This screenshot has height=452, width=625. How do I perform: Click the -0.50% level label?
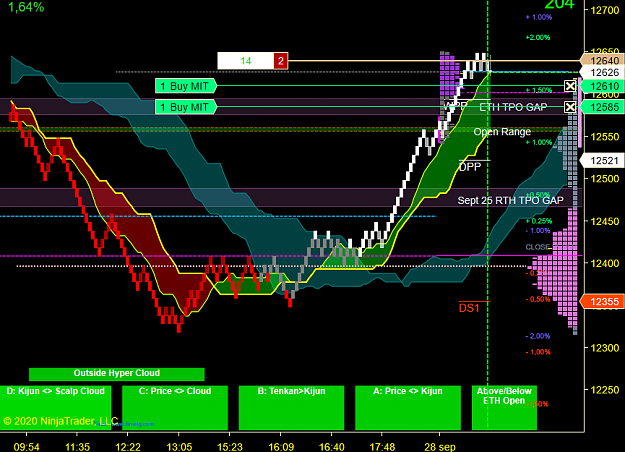coord(538,299)
